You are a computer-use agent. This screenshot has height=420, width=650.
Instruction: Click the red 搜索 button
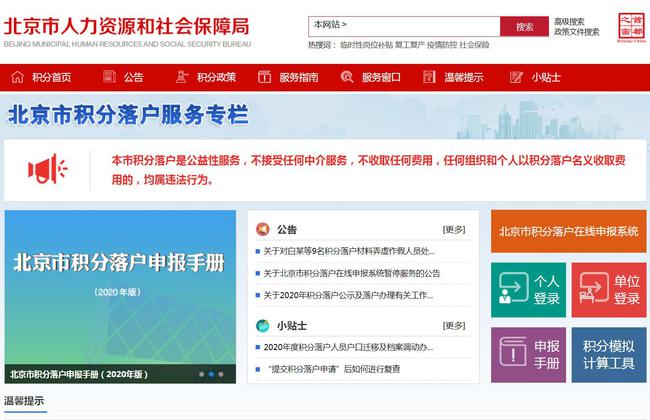(524, 27)
